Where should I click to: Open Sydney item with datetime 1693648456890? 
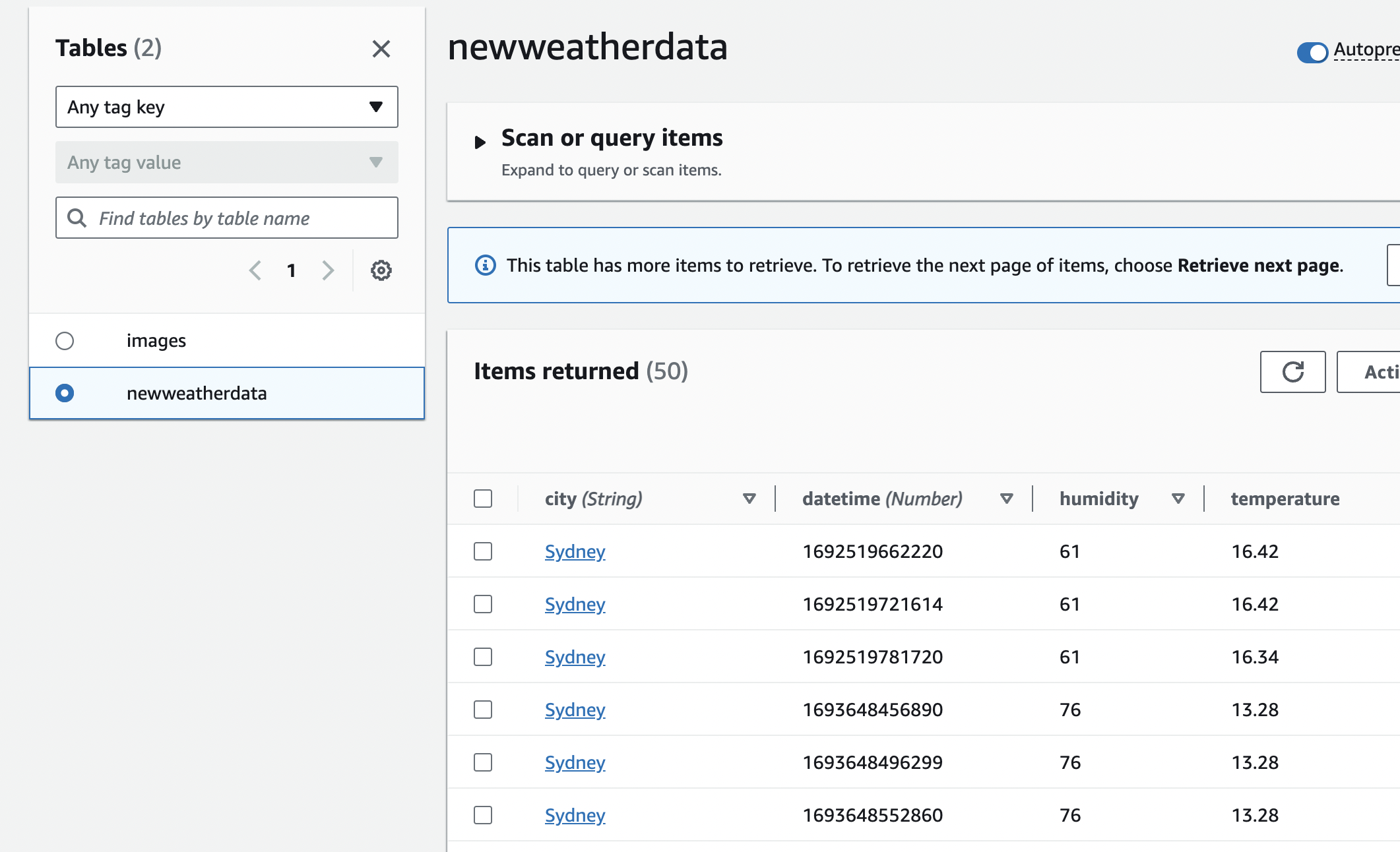pos(575,710)
